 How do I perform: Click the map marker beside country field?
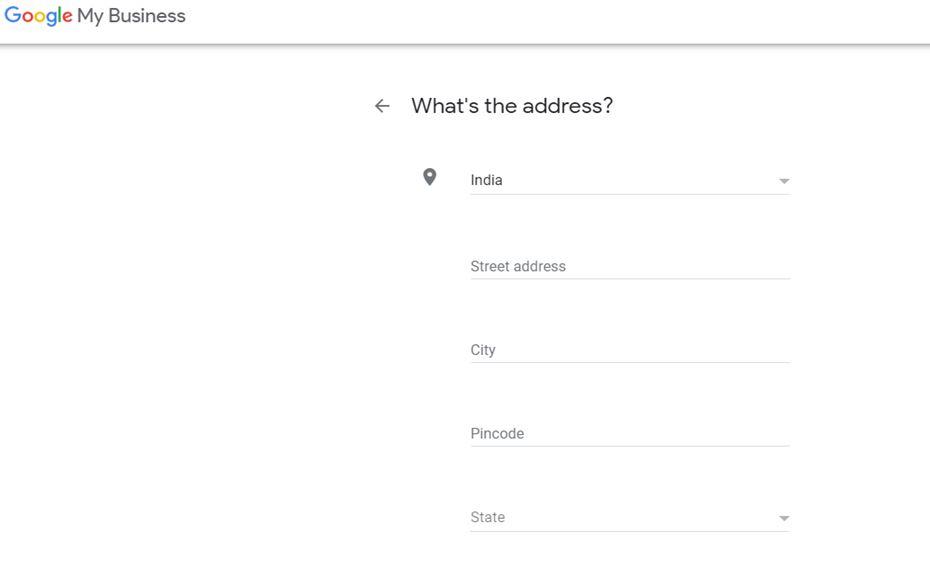(429, 177)
